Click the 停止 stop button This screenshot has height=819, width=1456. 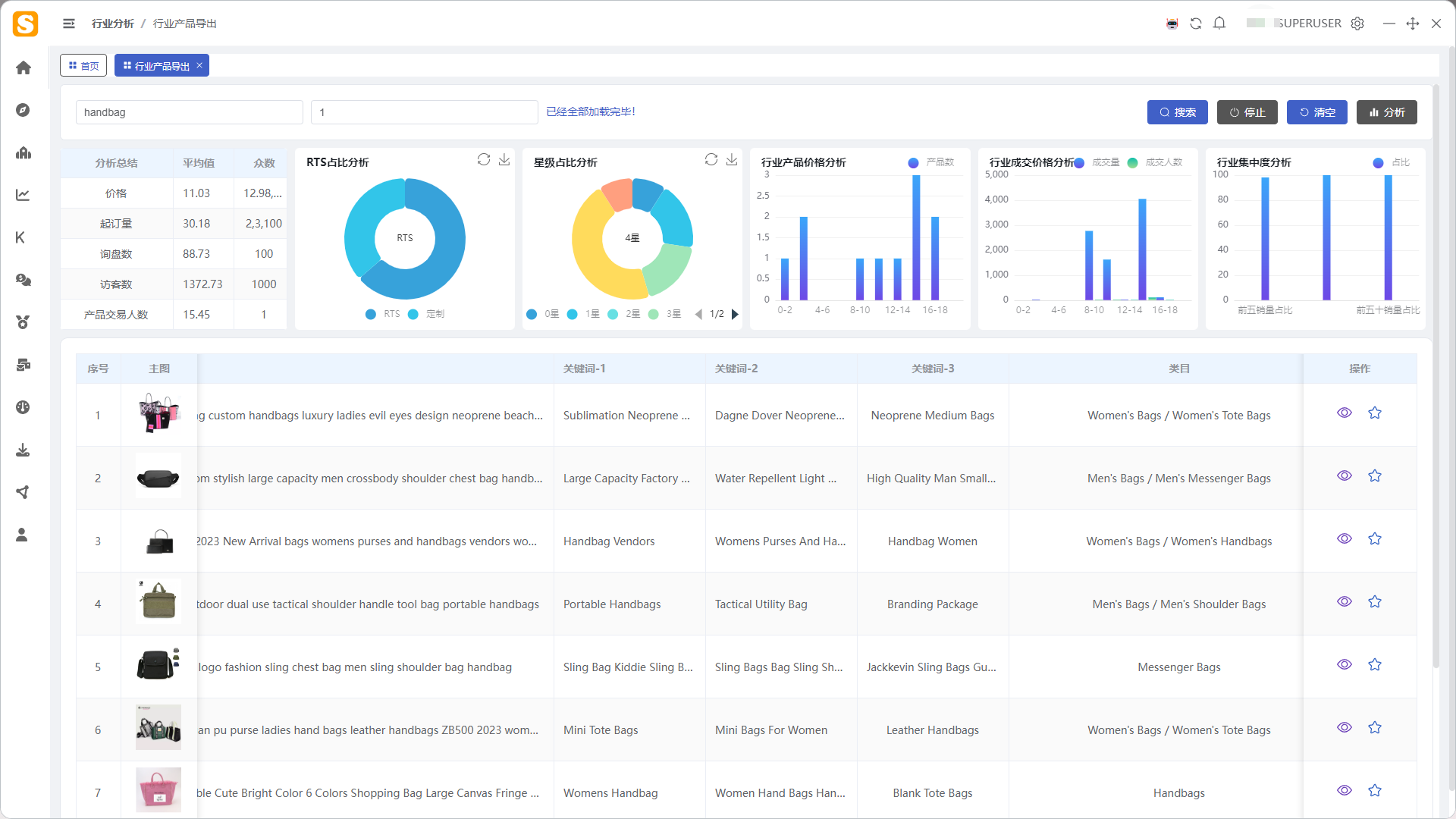click(x=1247, y=112)
